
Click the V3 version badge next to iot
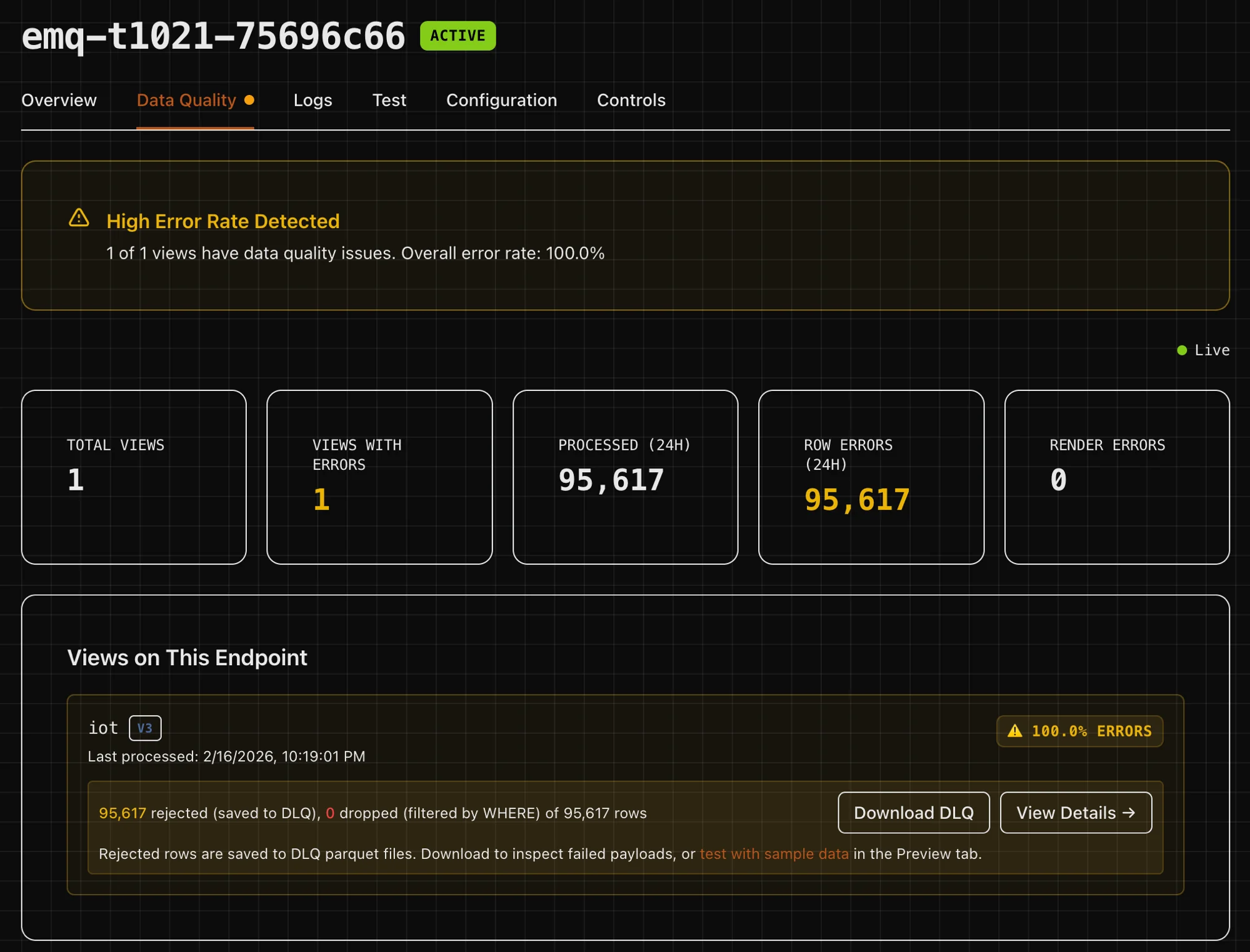coord(145,728)
